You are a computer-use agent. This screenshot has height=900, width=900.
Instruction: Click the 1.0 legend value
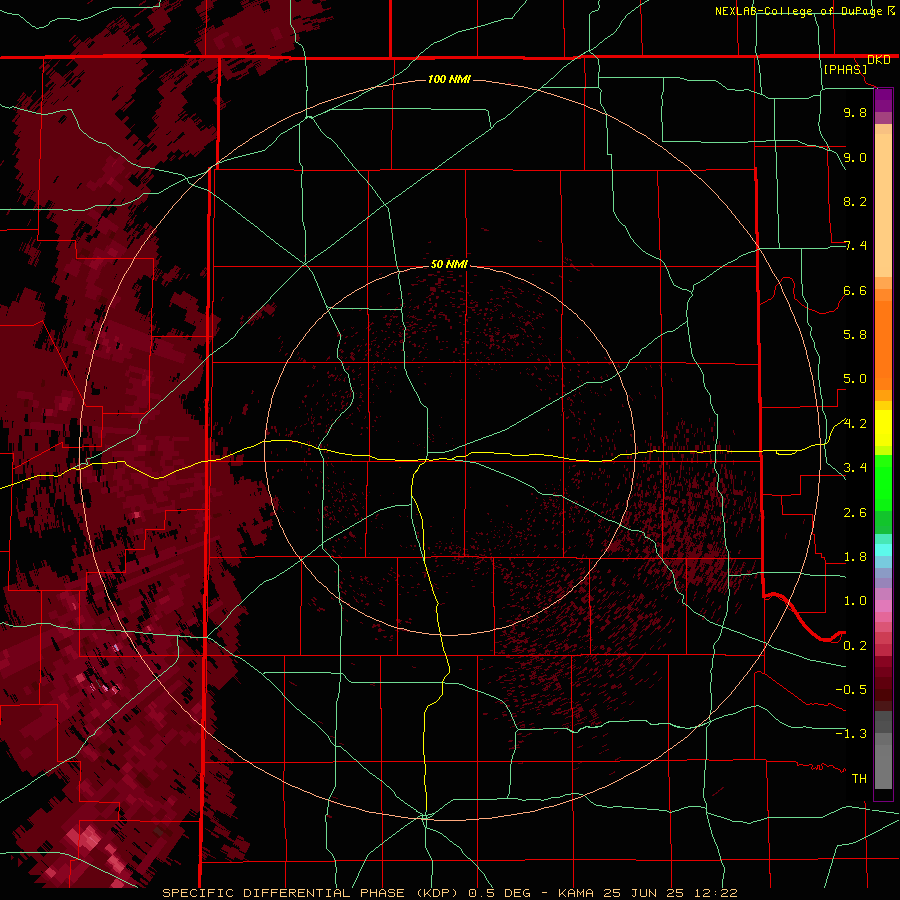(855, 601)
